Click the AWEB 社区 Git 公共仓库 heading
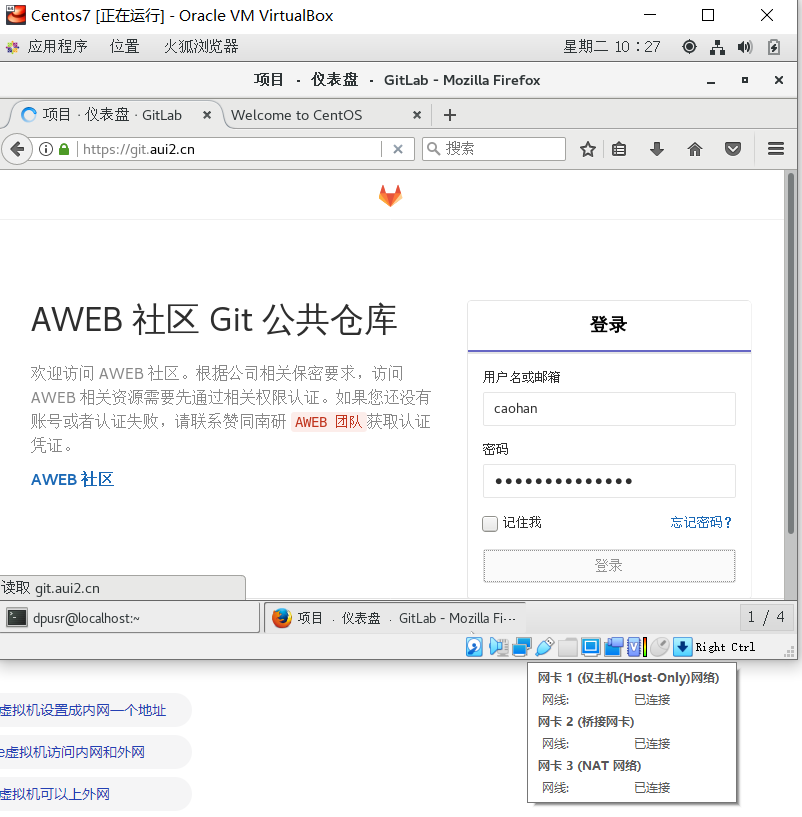Viewport: 802px width, 817px height. pyautogui.click(x=214, y=319)
